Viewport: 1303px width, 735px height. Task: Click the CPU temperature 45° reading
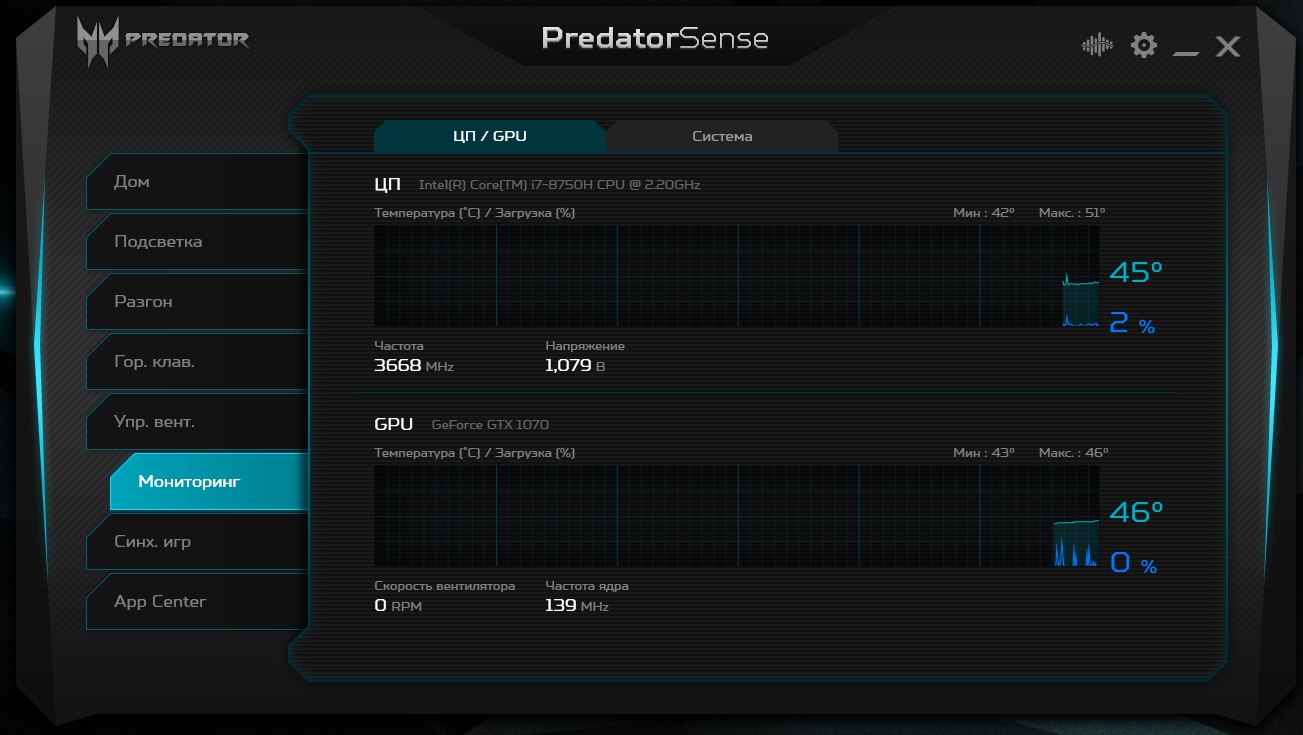pyautogui.click(x=1137, y=272)
